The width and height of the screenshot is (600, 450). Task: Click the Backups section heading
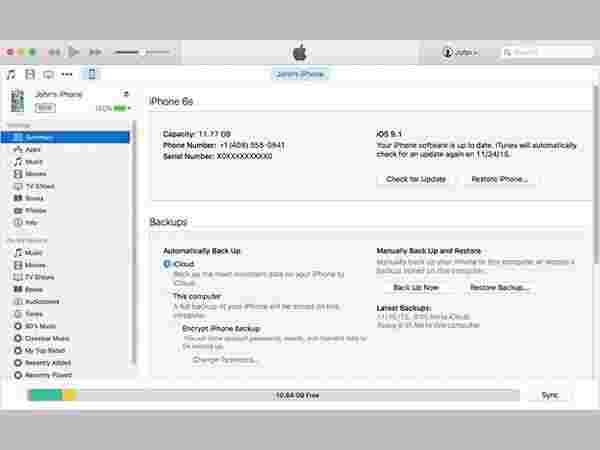click(x=168, y=222)
